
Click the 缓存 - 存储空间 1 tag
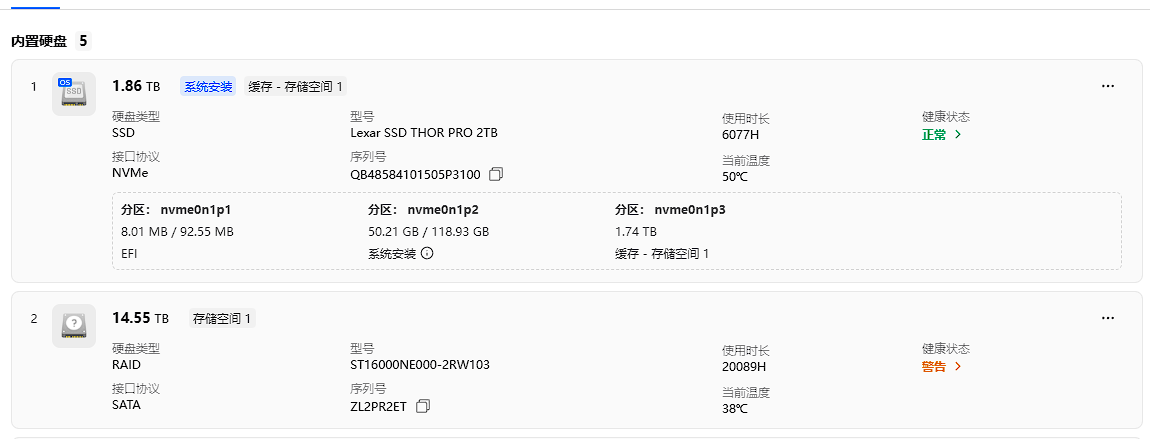pyautogui.click(x=296, y=87)
